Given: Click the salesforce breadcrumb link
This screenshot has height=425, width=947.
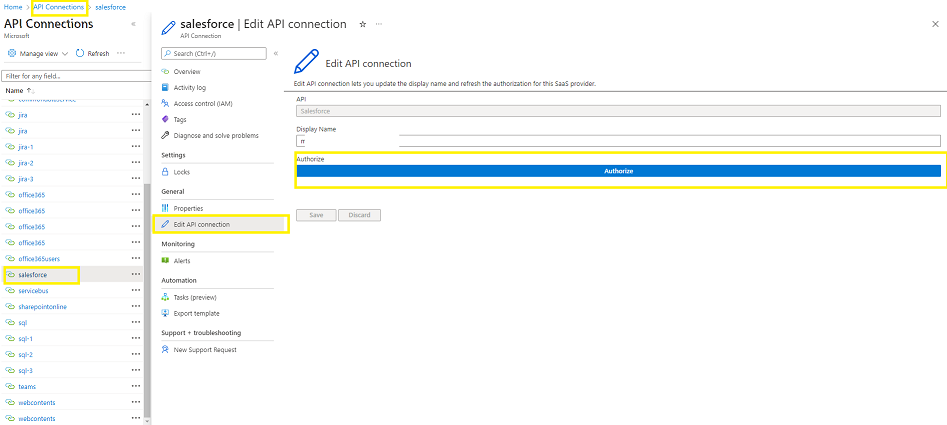Looking at the screenshot, I should pos(111,7).
